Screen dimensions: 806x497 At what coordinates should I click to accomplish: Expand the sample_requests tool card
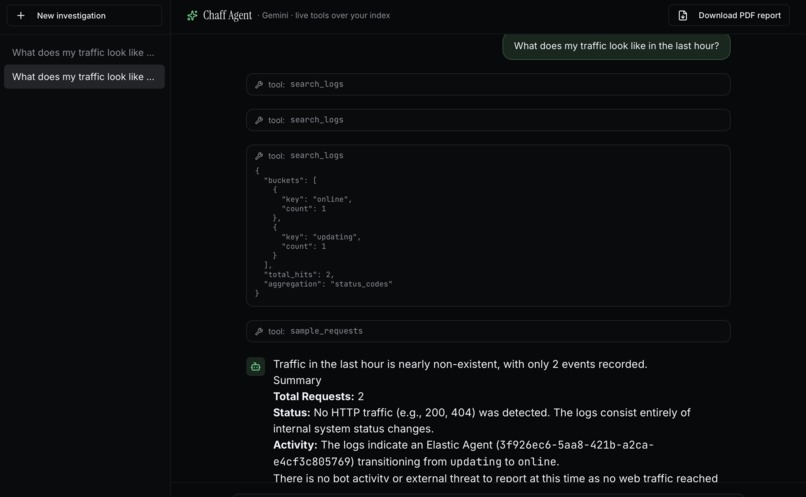click(488, 332)
